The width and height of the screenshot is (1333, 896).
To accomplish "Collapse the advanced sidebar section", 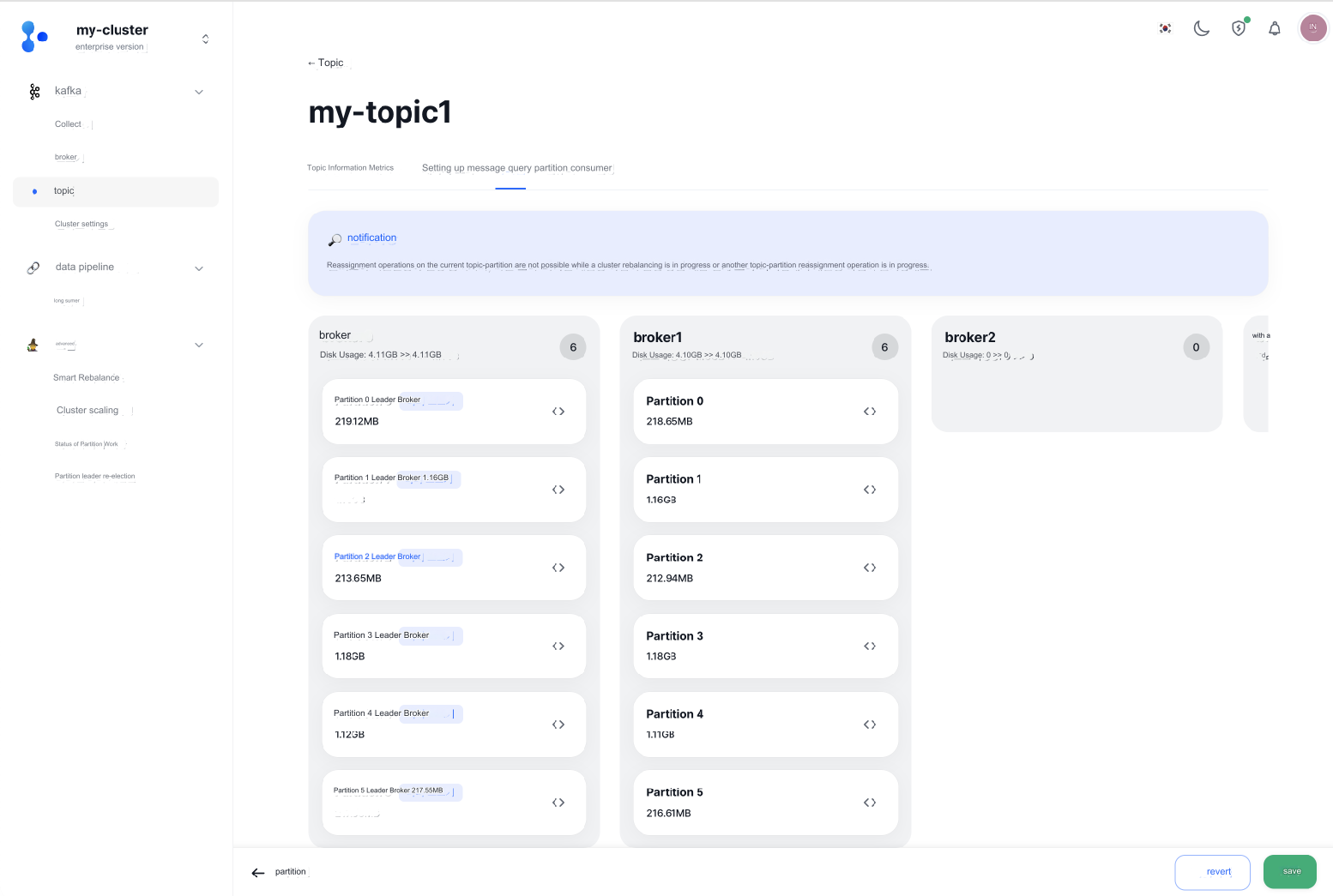I will click(199, 345).
